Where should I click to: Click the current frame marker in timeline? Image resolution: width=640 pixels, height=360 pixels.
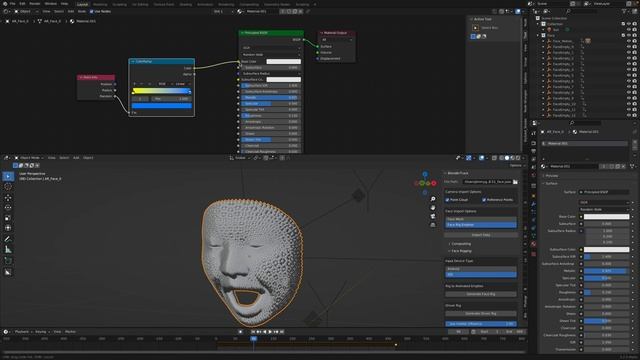[x=253, y=338]
